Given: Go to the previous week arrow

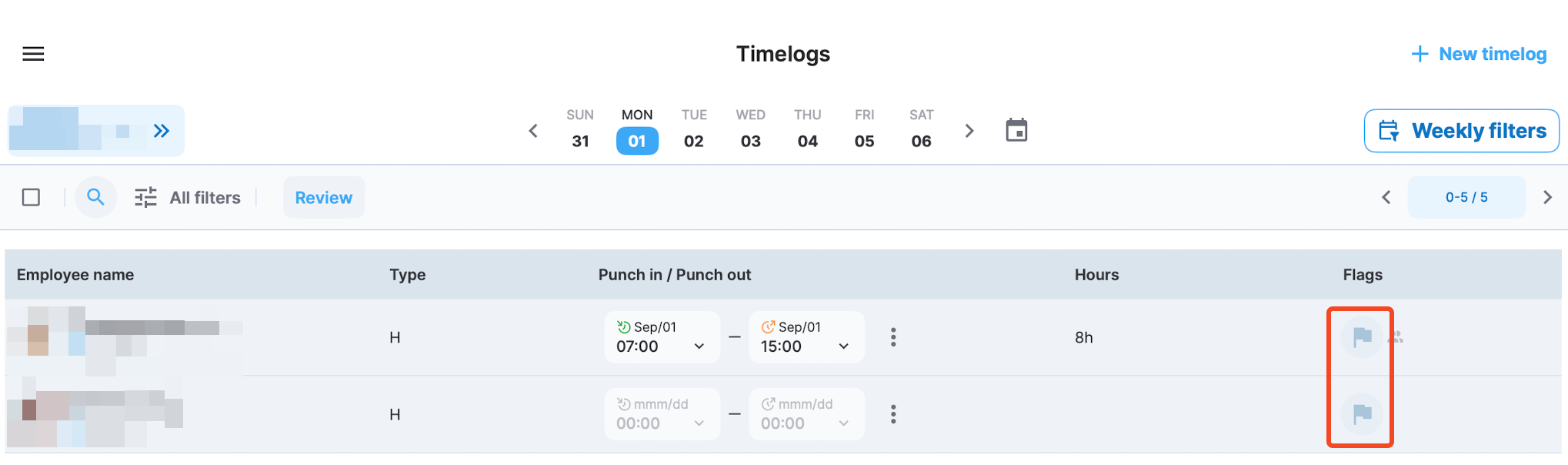Looking at the screenshot, I should coord(533,131).
